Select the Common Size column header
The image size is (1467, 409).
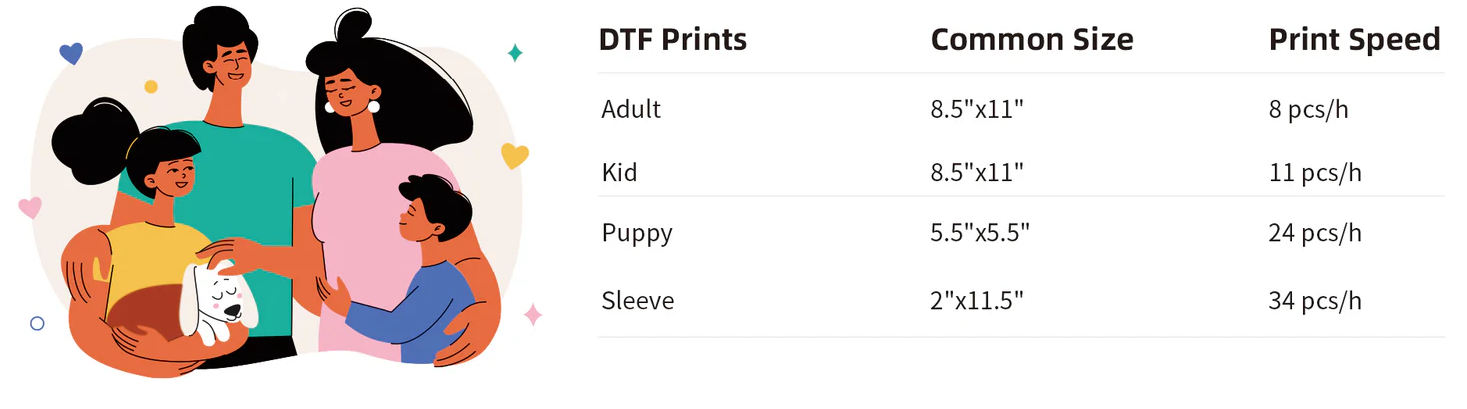click(x=1031, y=40)
